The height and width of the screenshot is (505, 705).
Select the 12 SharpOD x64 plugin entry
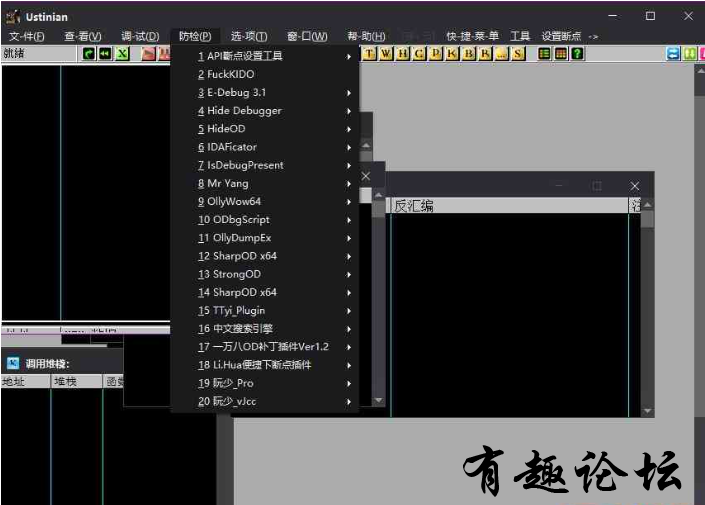(264, 256)
